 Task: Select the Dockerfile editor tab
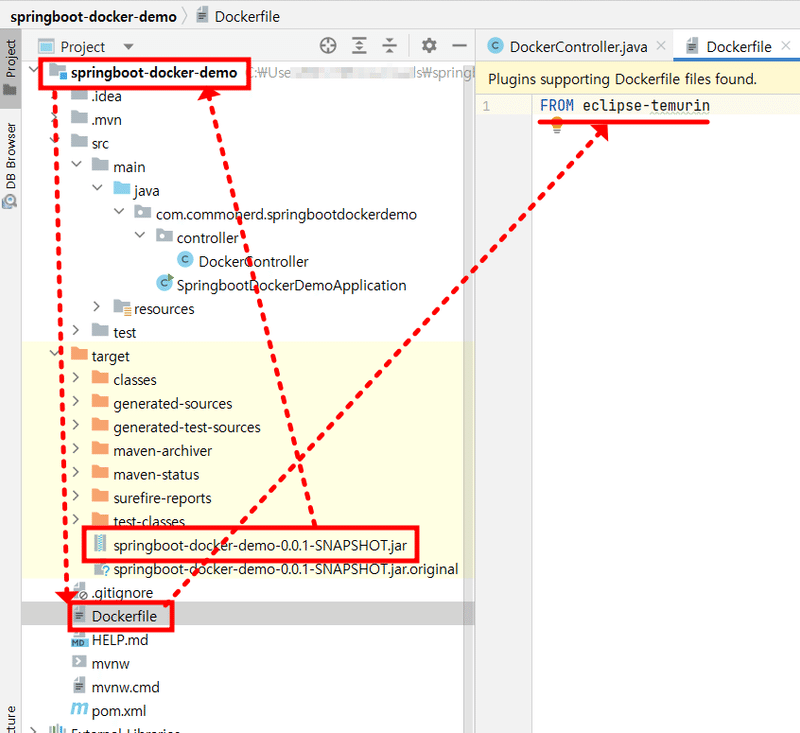(x=739, y=47)
